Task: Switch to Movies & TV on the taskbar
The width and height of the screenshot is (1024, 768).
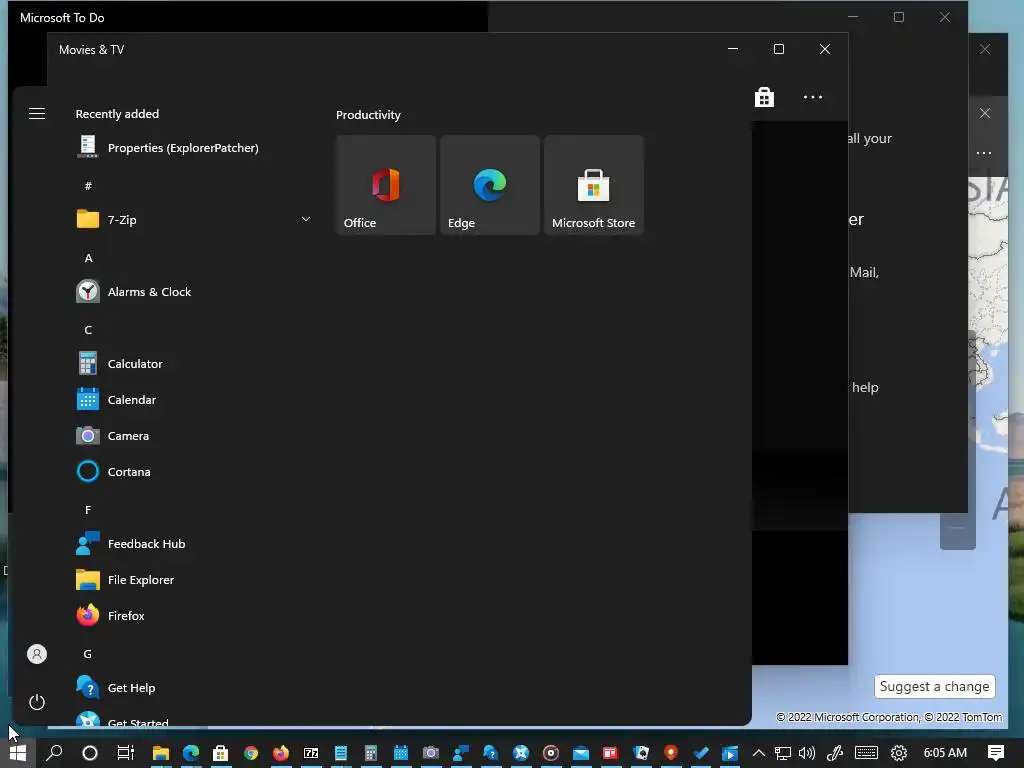Action: click(730, 753)
